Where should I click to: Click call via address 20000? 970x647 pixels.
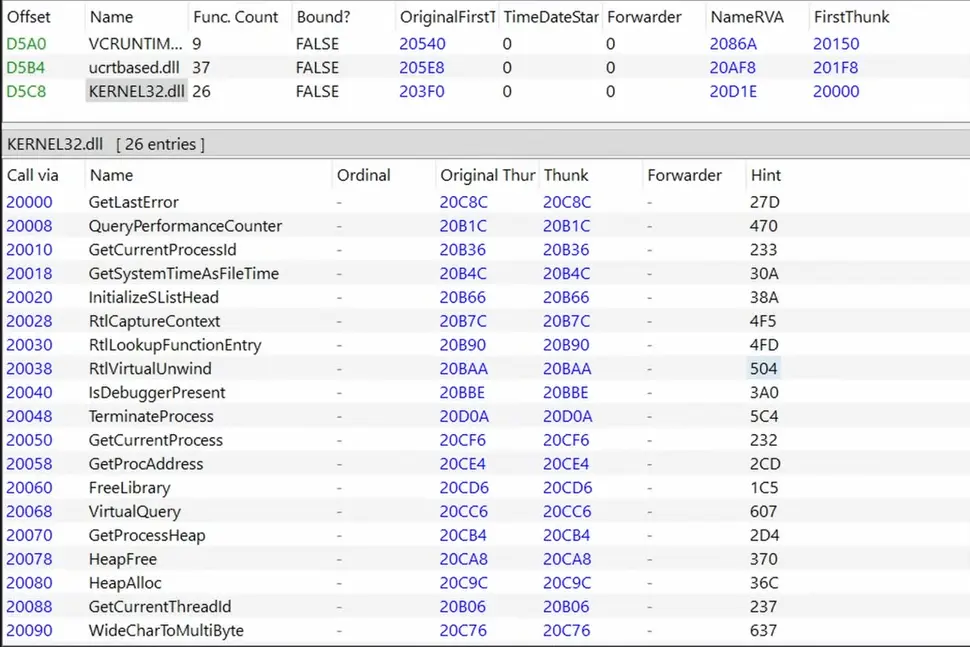click(x=29, y=202)
